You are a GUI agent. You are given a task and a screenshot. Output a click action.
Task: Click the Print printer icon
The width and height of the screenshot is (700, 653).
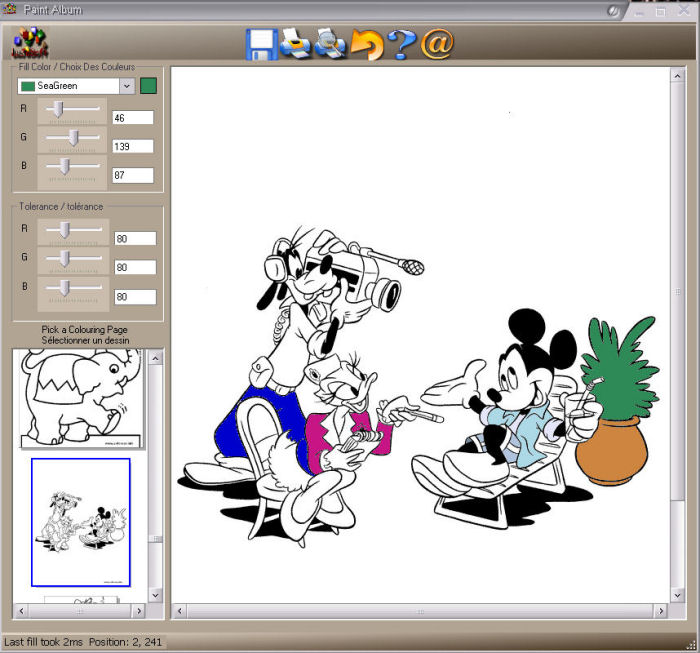tap(295, 43)
